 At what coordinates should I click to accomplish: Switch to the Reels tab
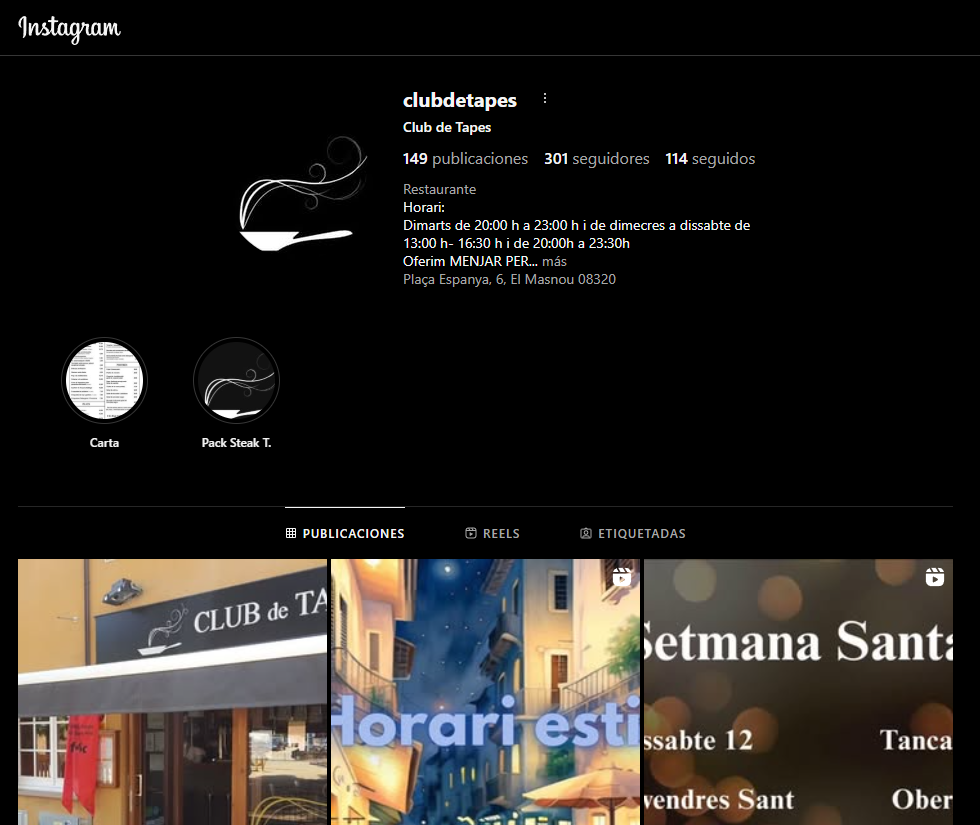click(492, 533)
